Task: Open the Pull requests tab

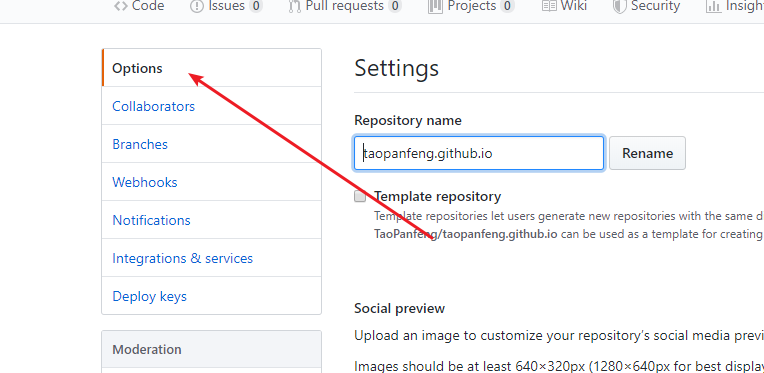Action: pyautogui.click(x=345, y=6)
